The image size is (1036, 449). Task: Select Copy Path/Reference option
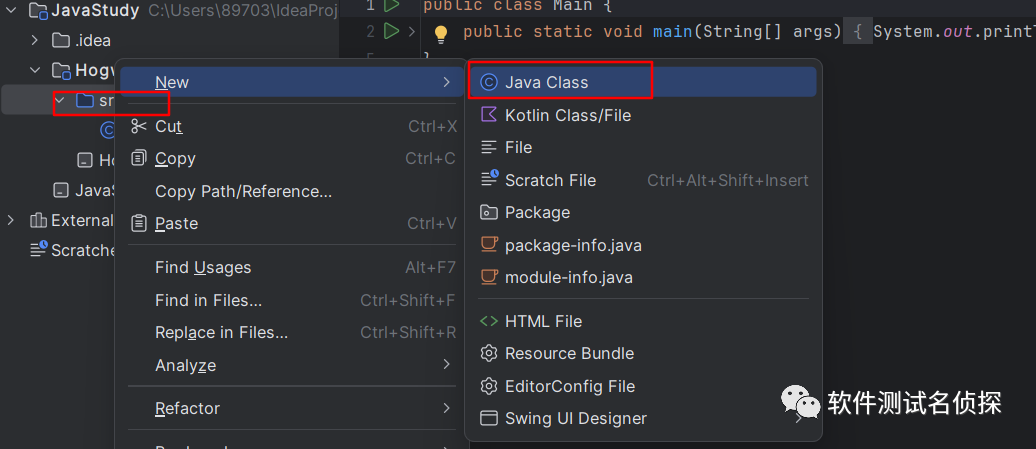(243, 191)
